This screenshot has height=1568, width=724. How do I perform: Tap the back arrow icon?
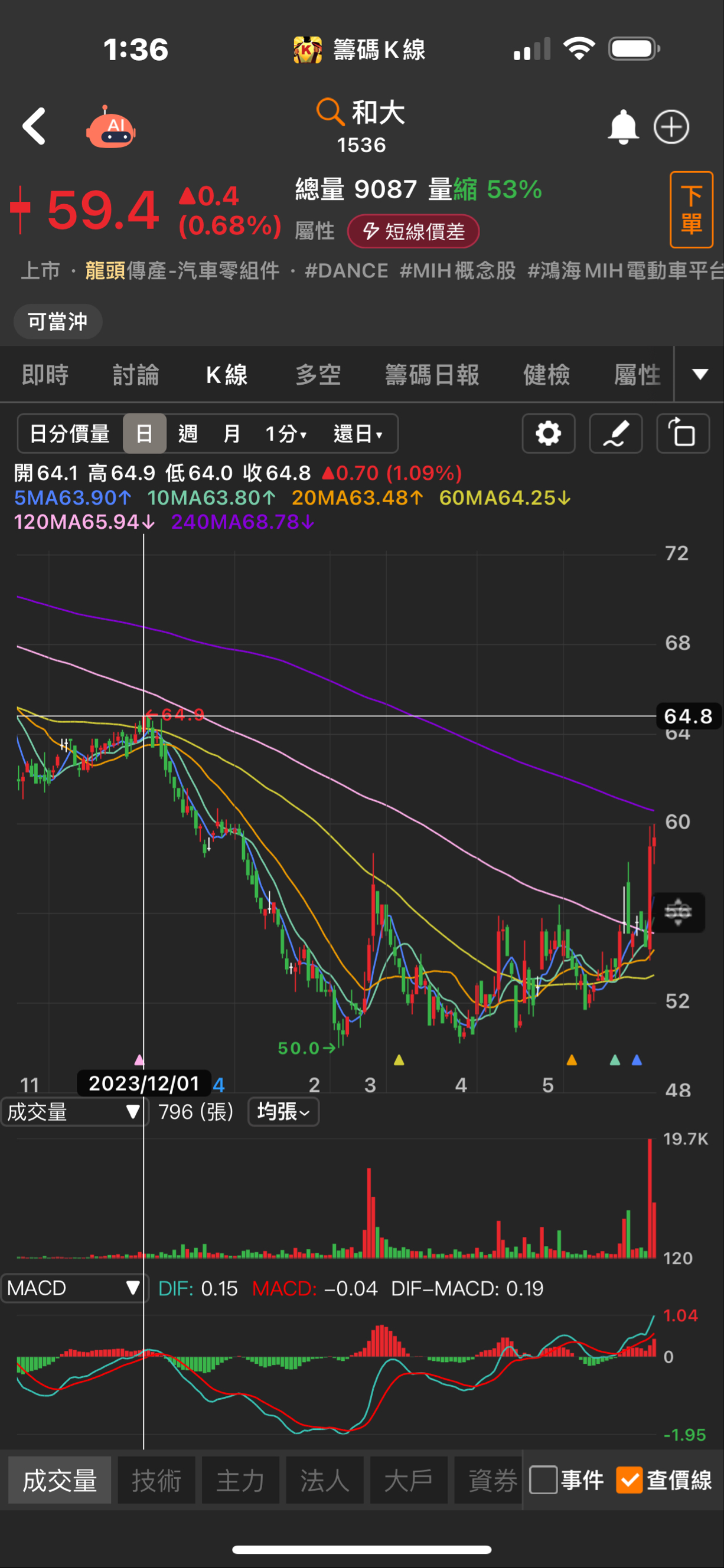[34, 127]
